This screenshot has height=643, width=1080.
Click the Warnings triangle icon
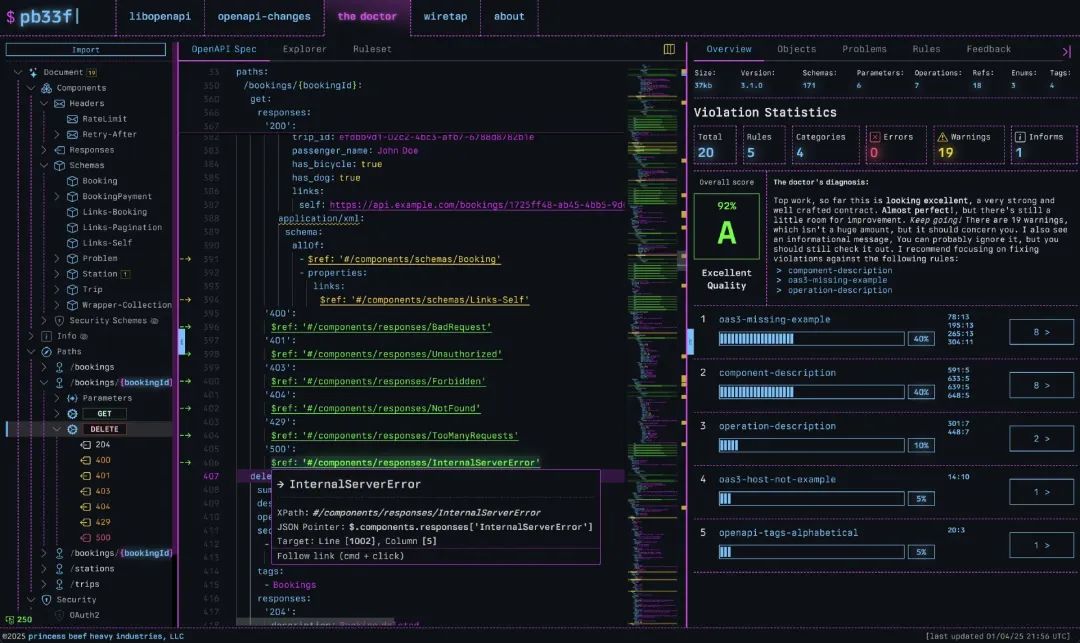(942, 137)
